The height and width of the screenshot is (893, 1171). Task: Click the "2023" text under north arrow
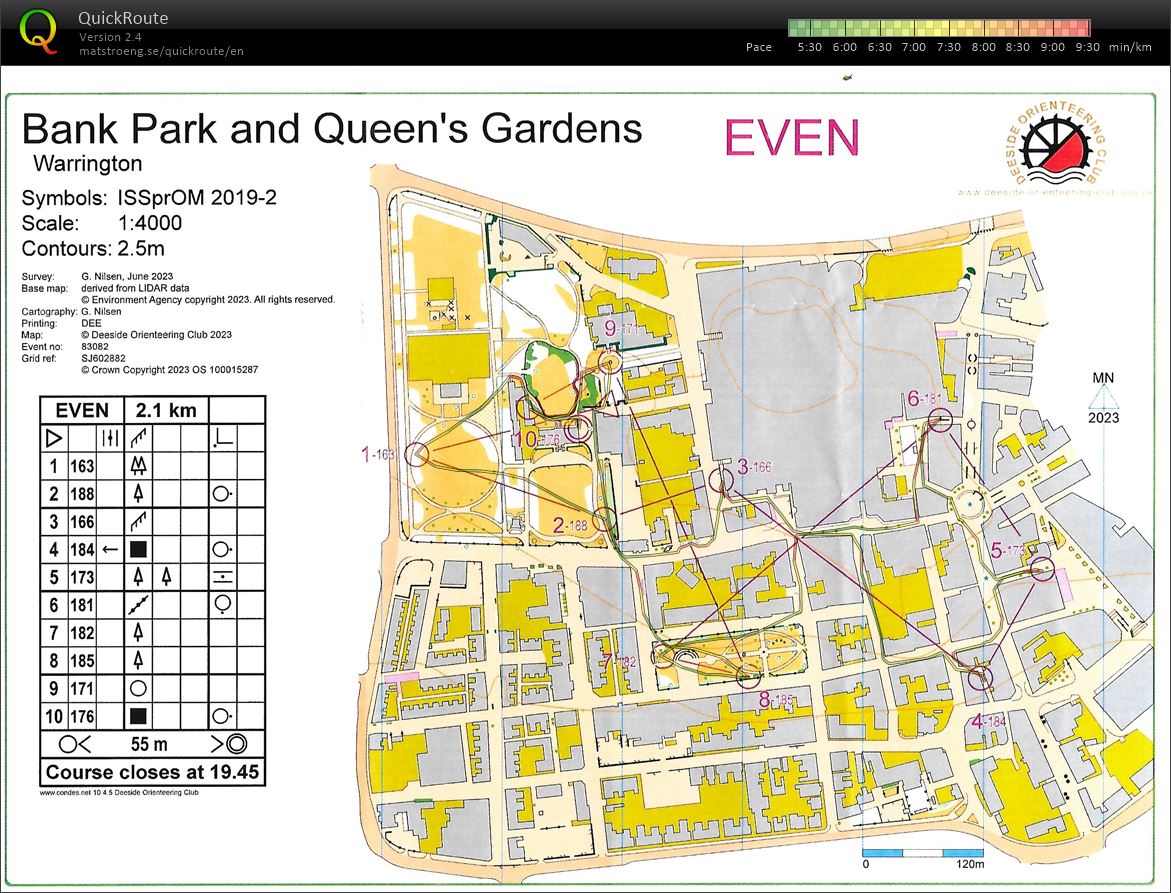(x=1104, y=417)
